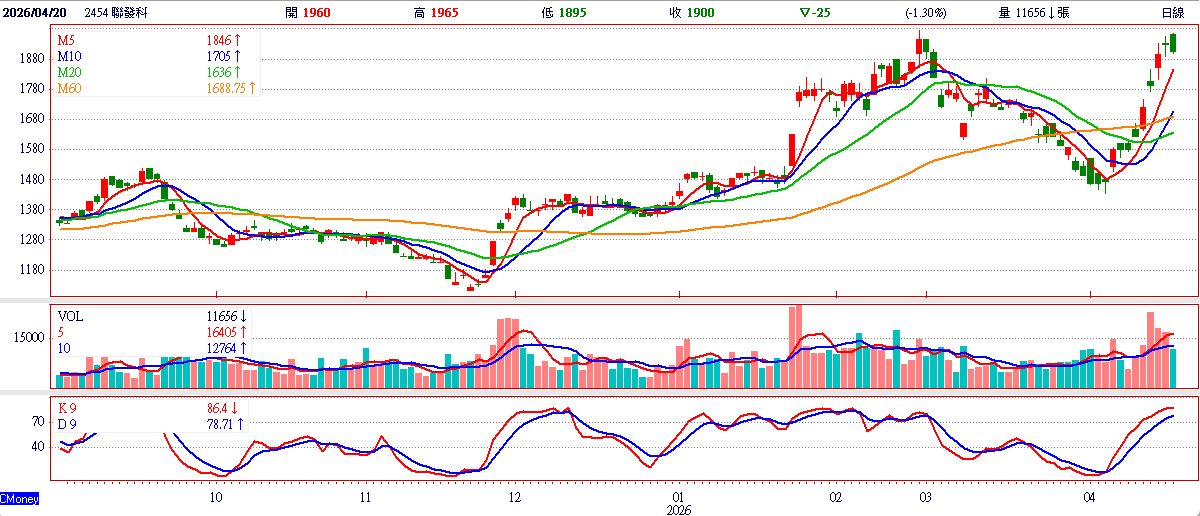Click the down triangle beside -25 change
1200x516 pixels.
[806, 13]
